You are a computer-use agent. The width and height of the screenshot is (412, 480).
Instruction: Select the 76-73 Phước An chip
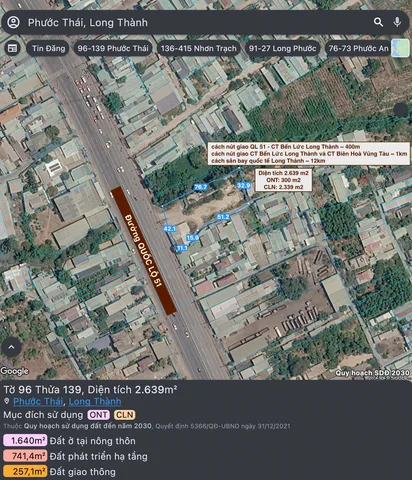(x=358, y=48)
